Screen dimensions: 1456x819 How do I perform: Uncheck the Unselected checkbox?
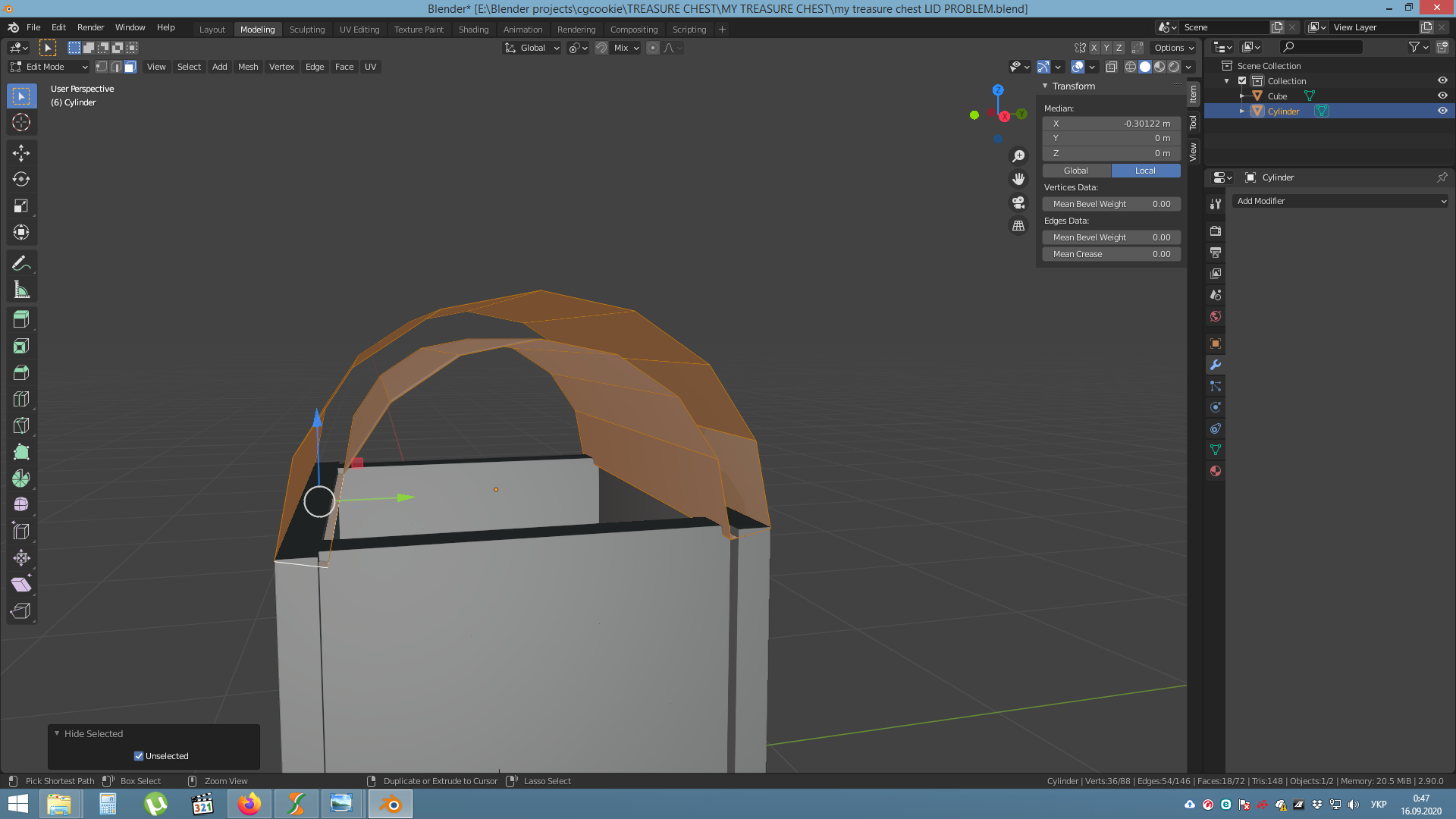[139, 756]
